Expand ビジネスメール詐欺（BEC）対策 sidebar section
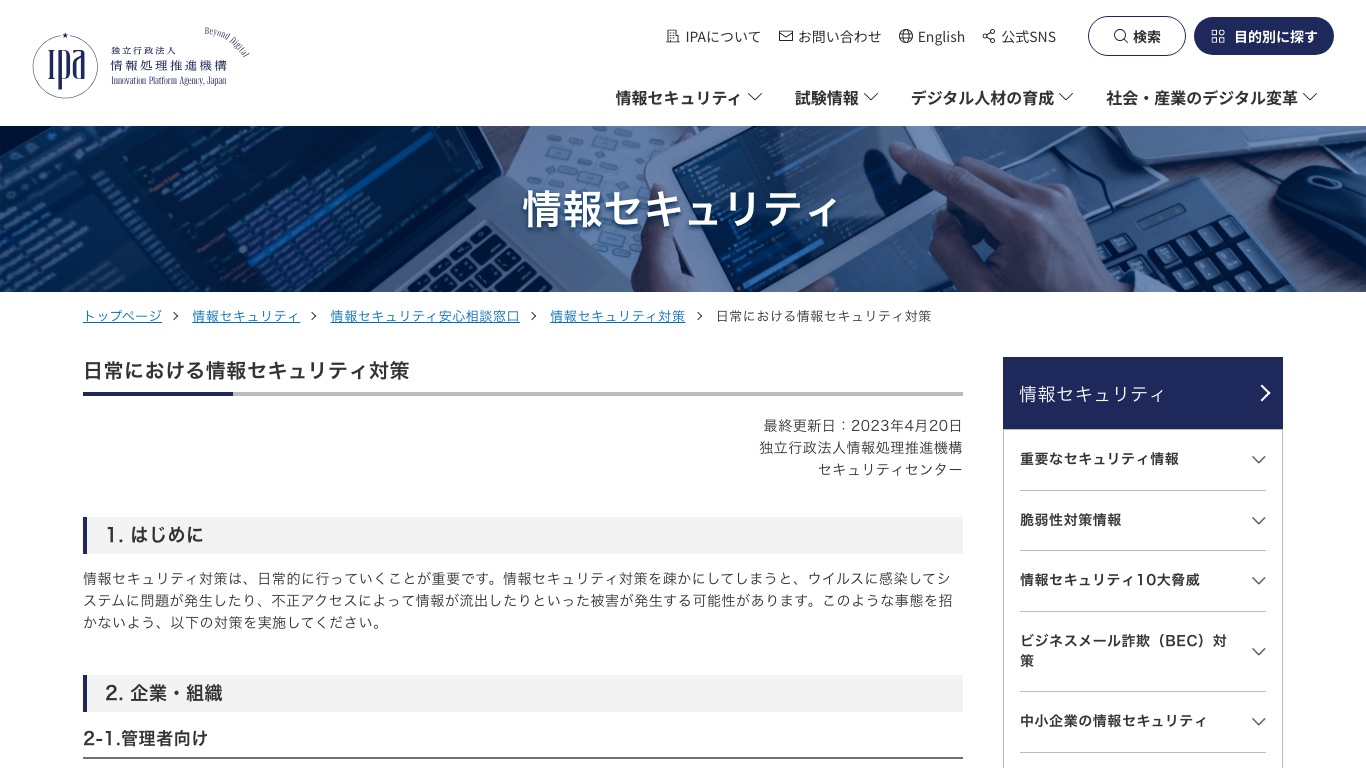 pyautogui.click(x=1143, y=651)
